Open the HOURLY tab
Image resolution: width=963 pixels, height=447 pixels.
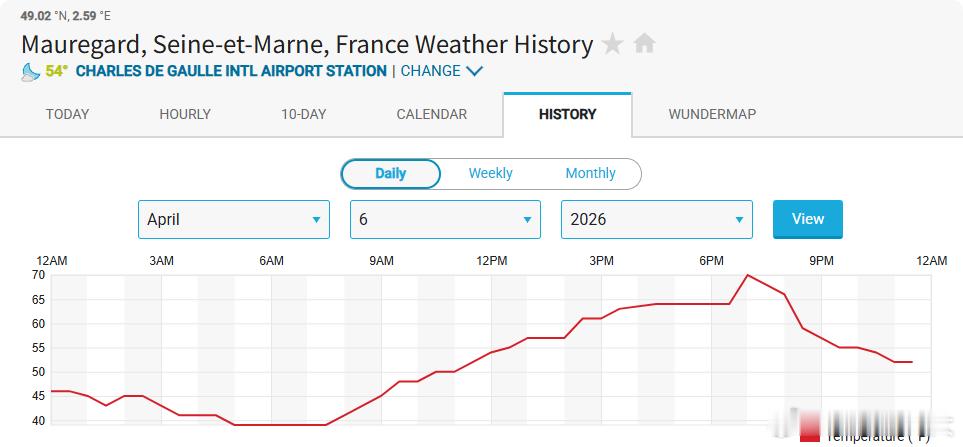point(185,114)
